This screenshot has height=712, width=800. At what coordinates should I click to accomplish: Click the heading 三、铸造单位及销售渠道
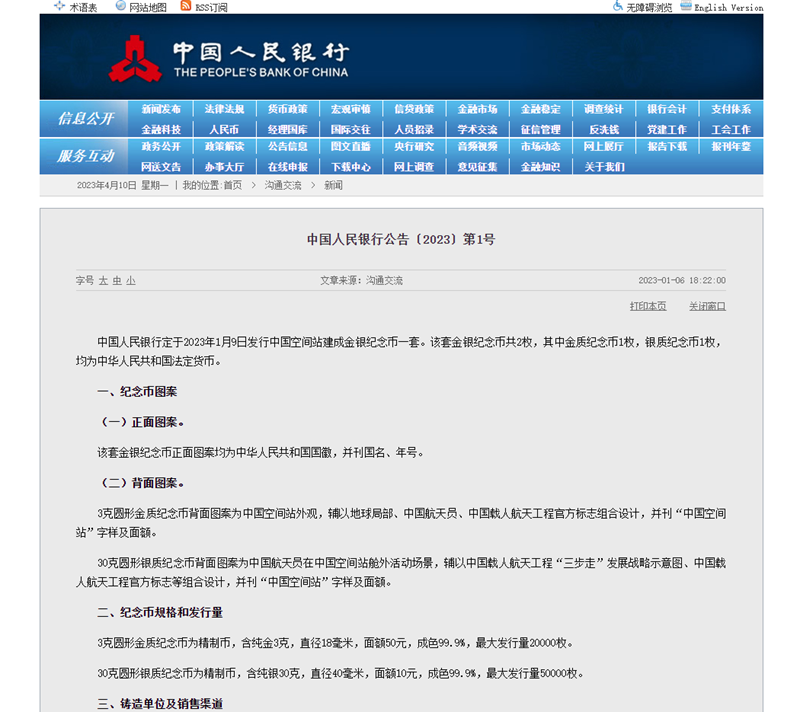click(x=160, y=704)
